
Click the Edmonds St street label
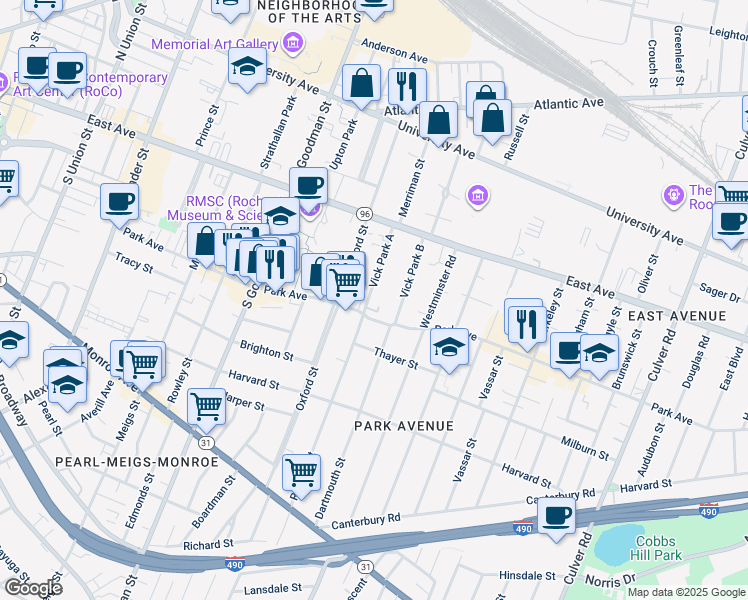140,500
